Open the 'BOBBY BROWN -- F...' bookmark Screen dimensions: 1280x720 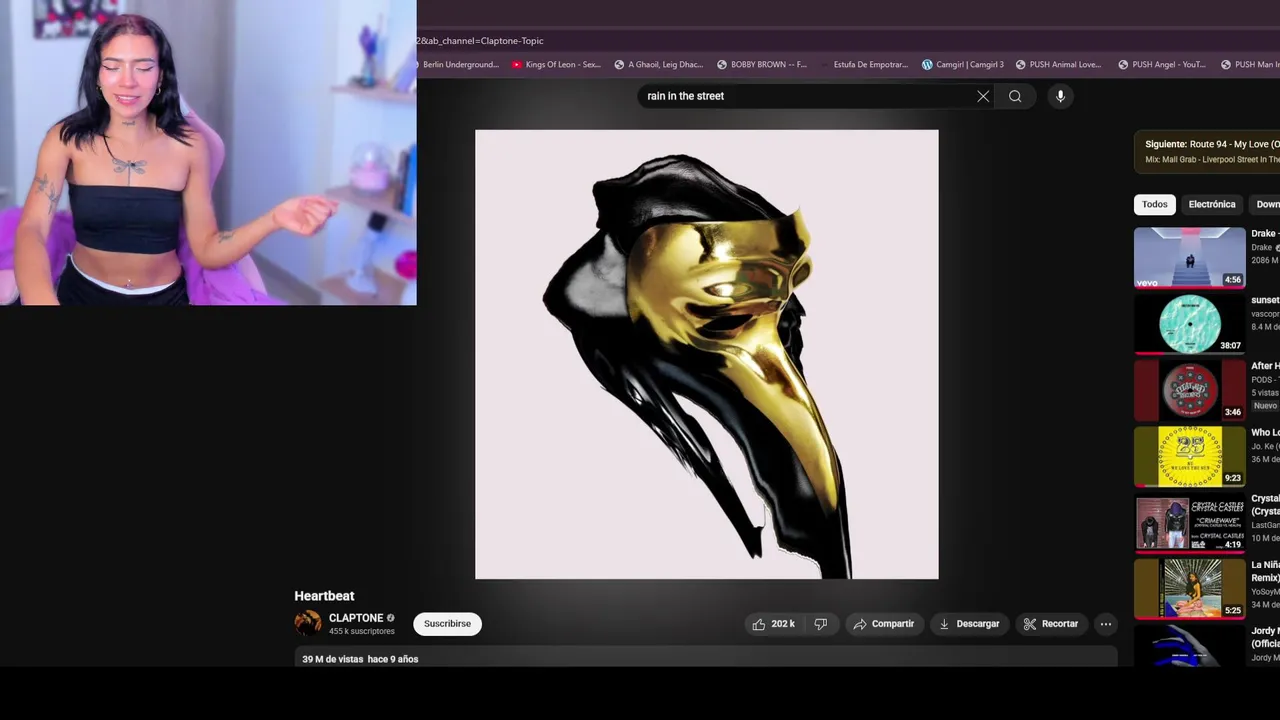point(762,64)
